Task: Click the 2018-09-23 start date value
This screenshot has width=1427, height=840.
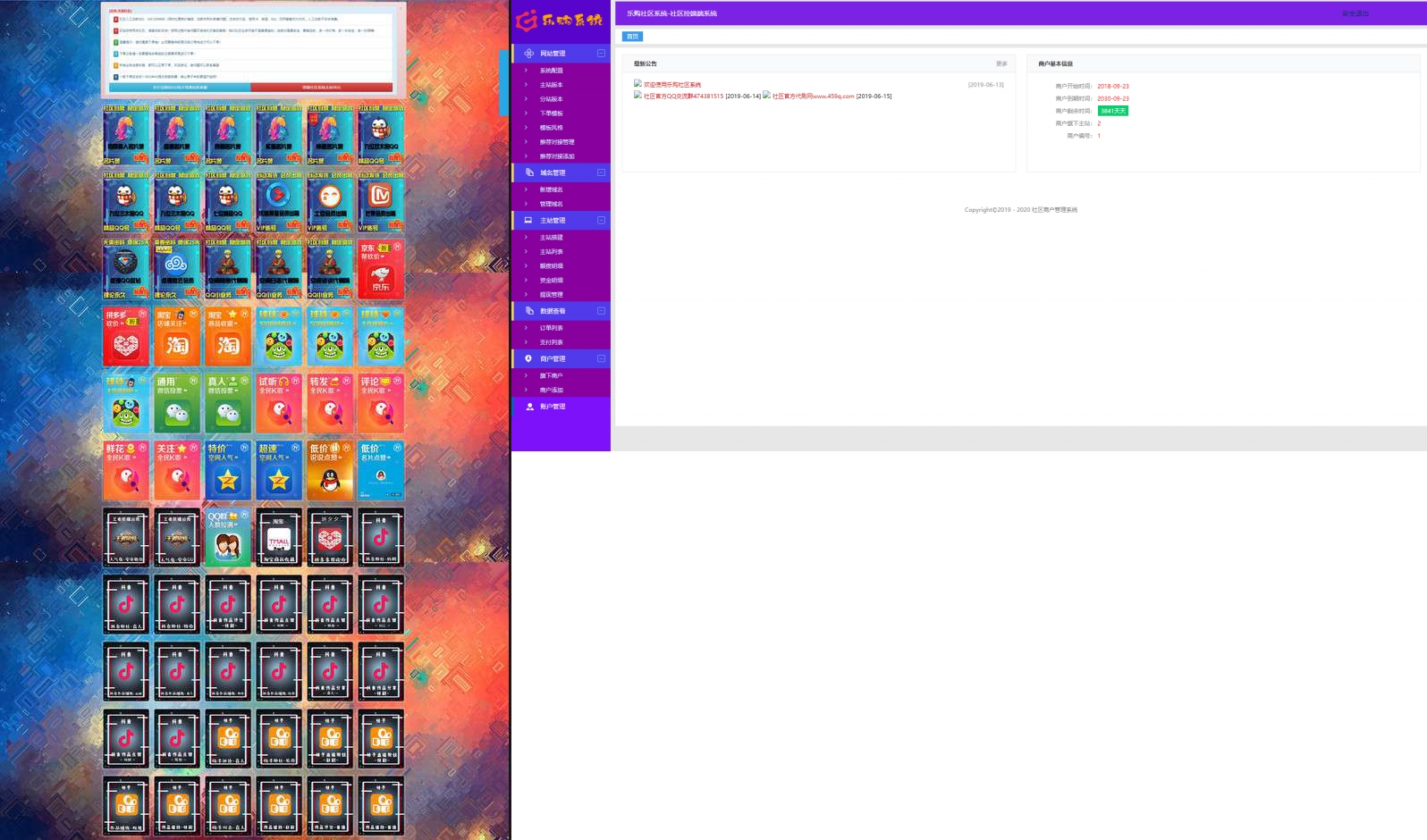Action: click(x=1113, y=87)
